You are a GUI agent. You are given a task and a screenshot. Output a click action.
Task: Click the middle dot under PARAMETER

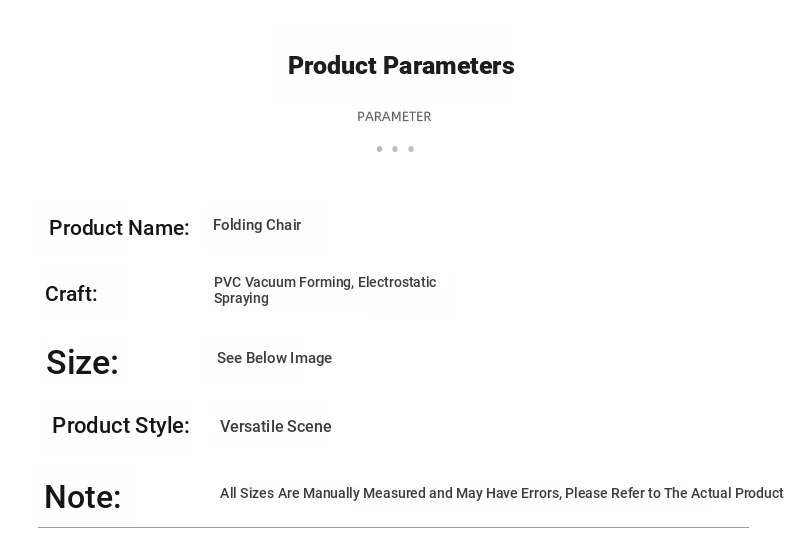[x=395, y=149]
